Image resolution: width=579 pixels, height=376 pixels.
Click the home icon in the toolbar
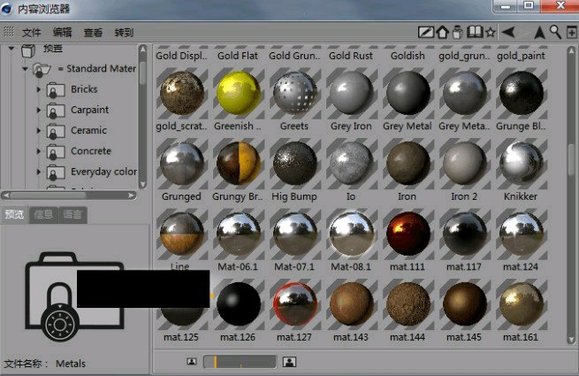(x=442, y=33)
